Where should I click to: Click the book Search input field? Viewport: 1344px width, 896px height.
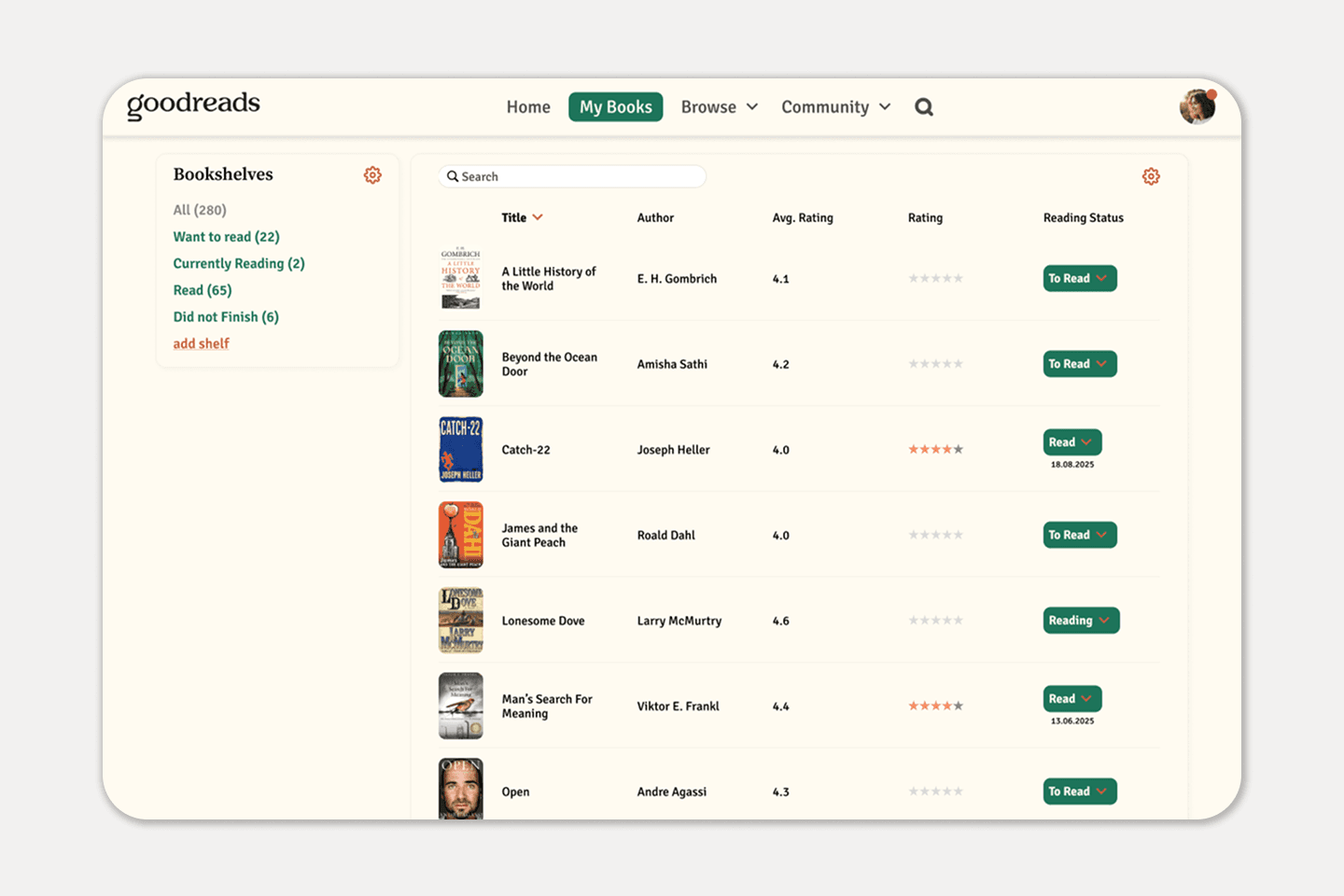tap(572, 176)
